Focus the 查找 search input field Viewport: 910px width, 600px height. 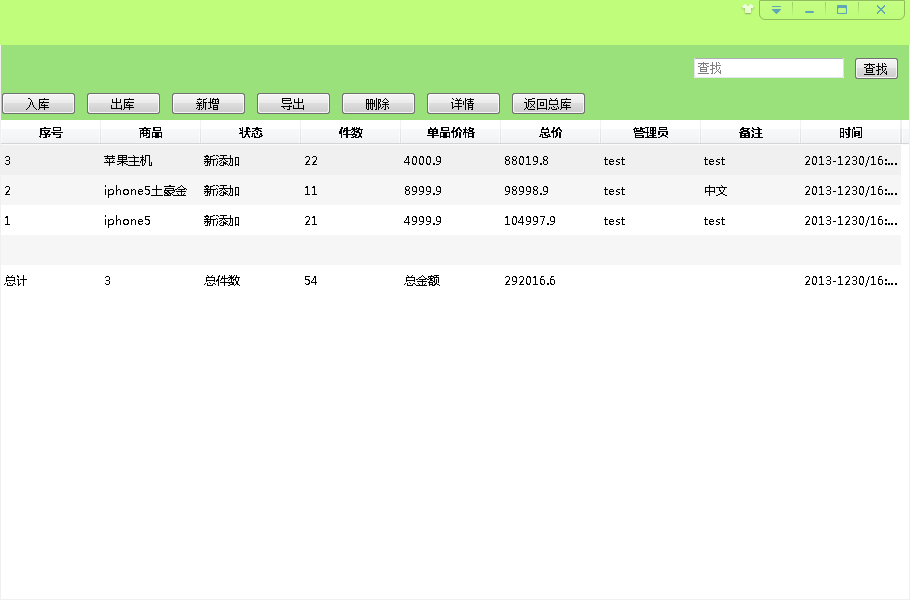[768, 68]
